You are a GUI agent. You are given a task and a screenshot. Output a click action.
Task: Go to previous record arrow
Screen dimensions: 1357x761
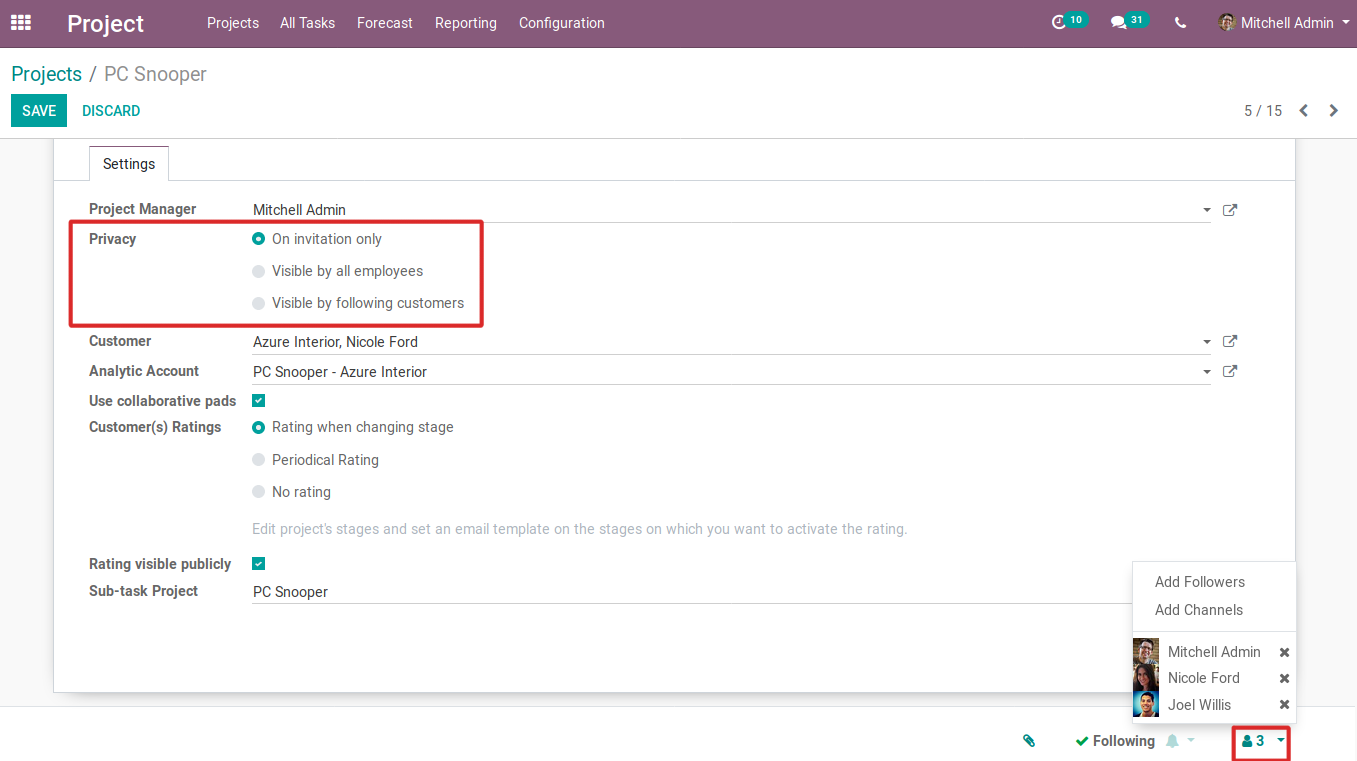1303,111
